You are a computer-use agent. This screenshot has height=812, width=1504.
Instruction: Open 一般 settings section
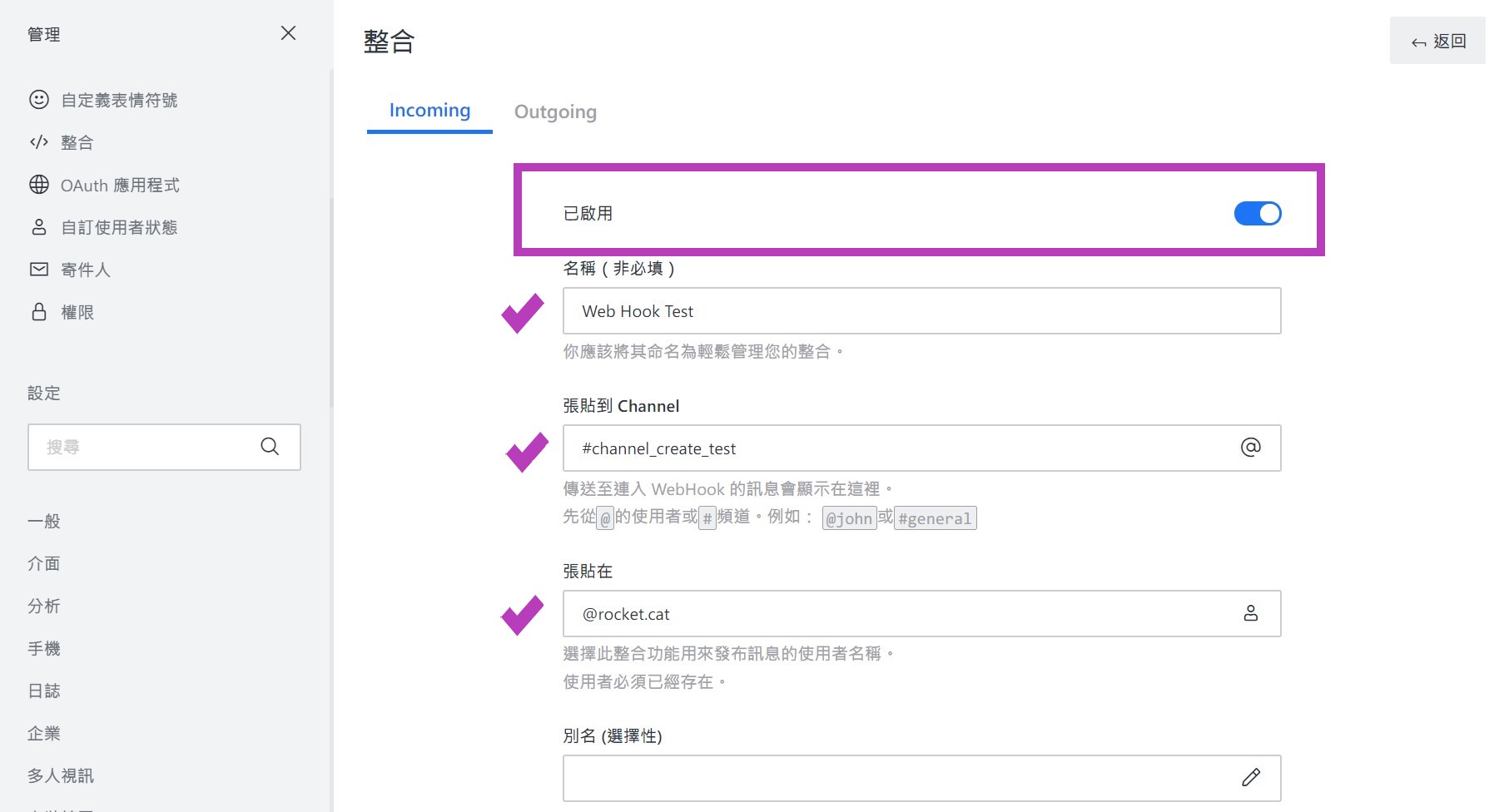(x=44, y=522)
